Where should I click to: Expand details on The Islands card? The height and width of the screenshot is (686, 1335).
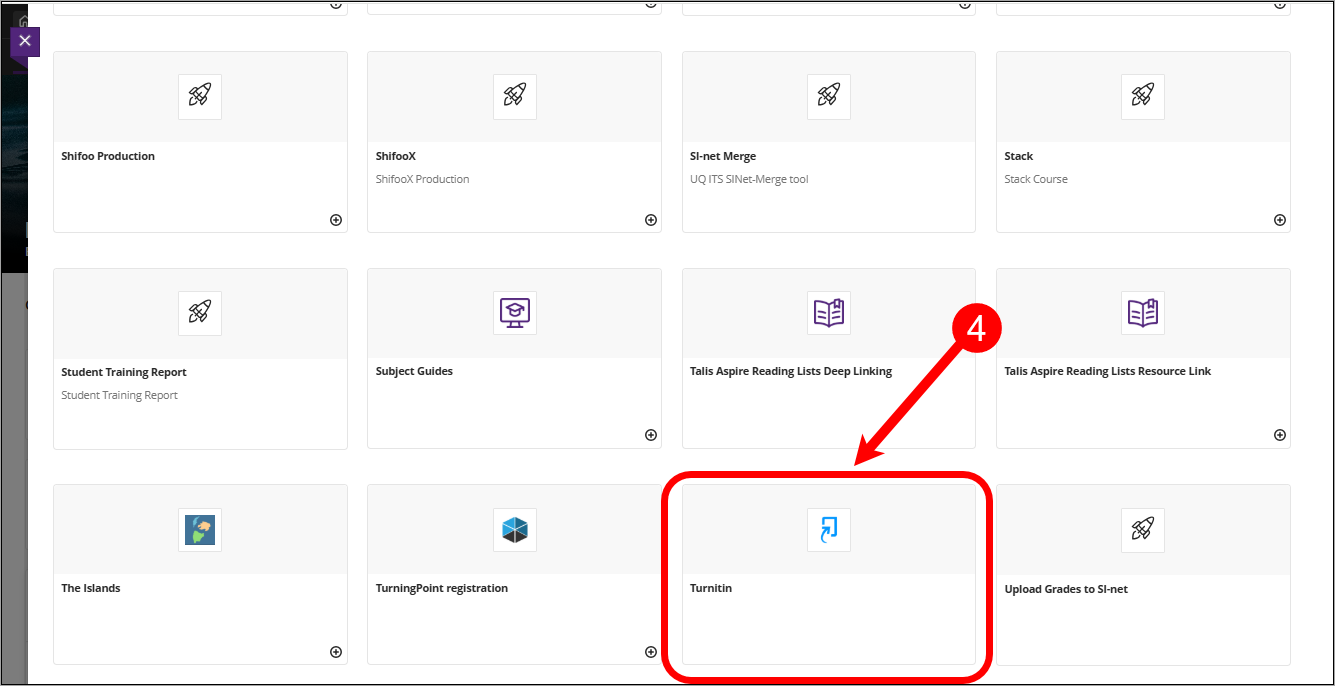tap(336, 651)
